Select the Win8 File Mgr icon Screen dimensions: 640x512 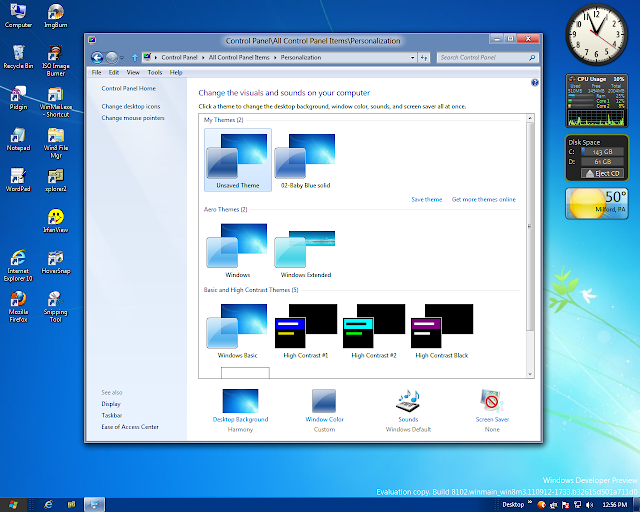point(56,143)
